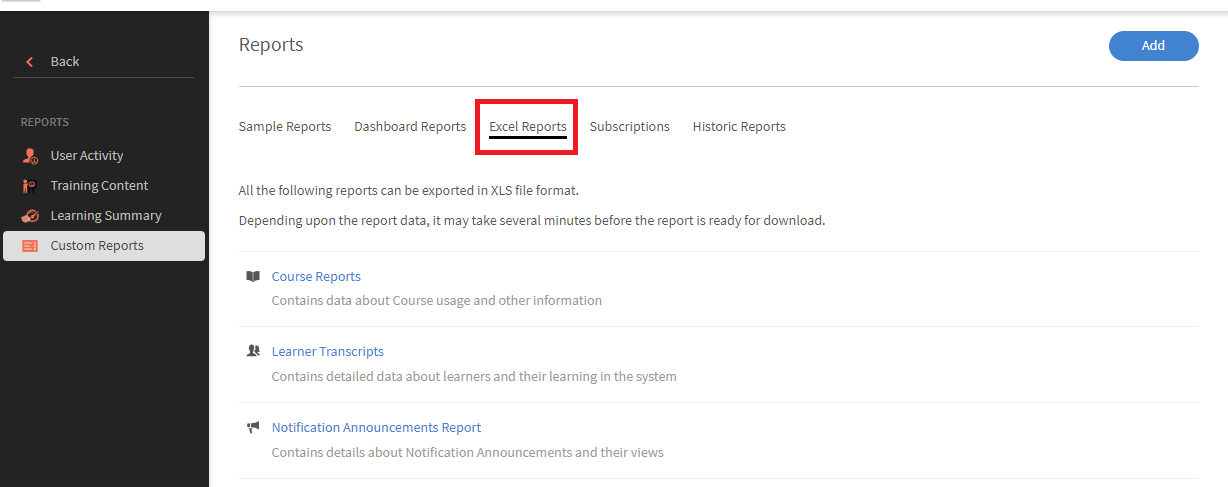This screenshot has height=487, width=1228.
Task: Switch to the Dashboard Reports tab
Action: [410, 127]
